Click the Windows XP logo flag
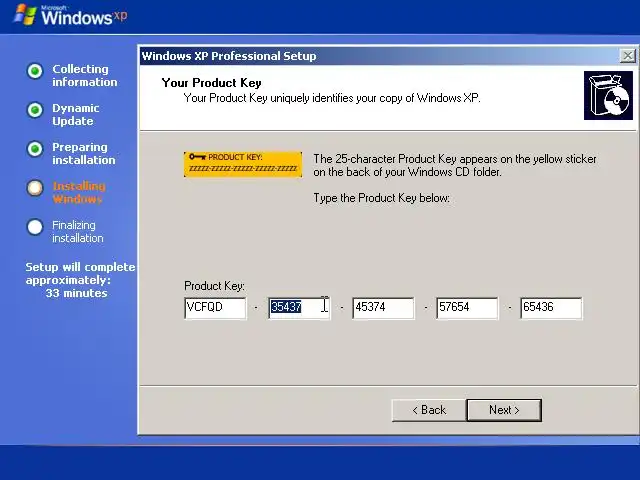 pos(25,16)
